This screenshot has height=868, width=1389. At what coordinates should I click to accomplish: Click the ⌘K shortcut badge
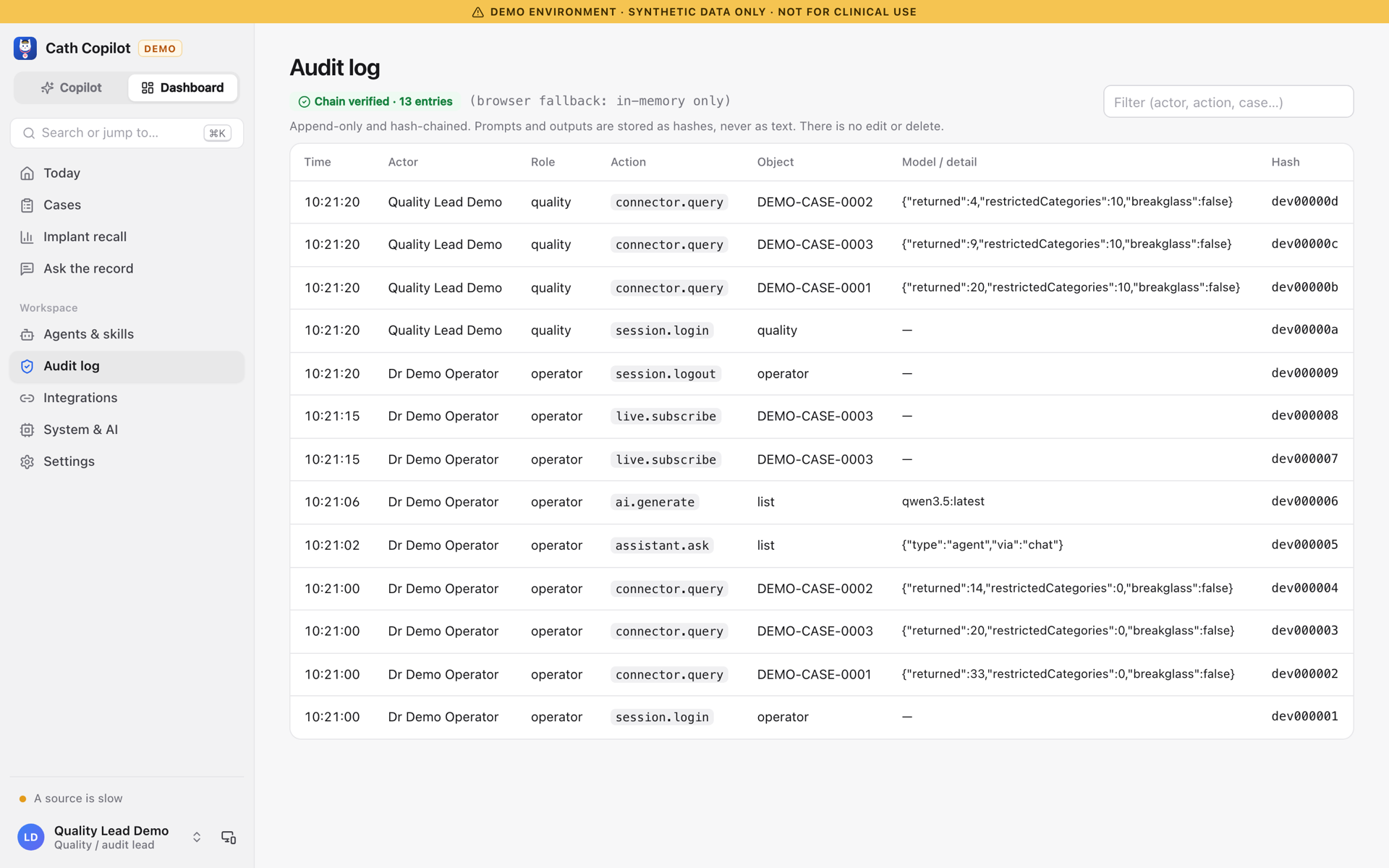(x=218, y=133)
